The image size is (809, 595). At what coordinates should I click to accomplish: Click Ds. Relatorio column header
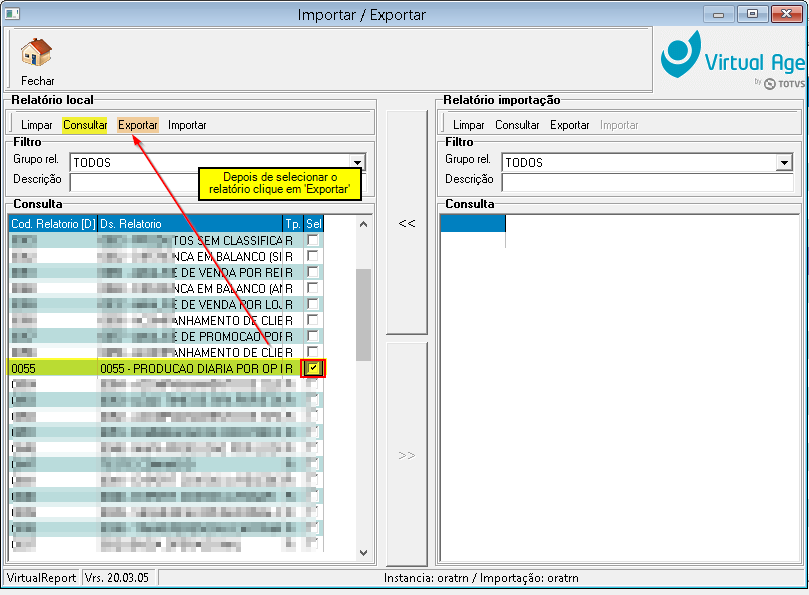tap(190, 223)
